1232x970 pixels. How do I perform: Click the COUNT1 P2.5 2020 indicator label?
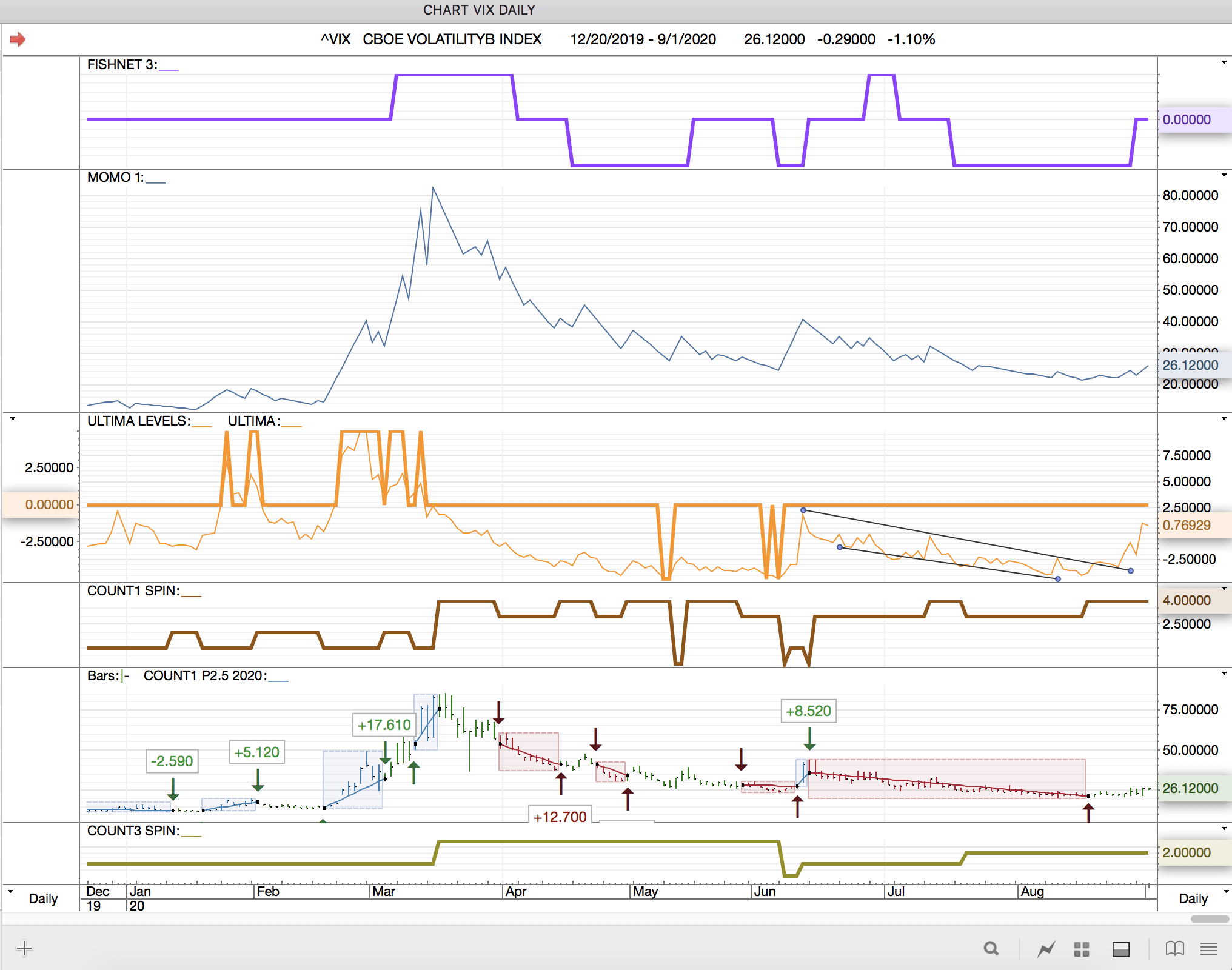click(205, 676)
